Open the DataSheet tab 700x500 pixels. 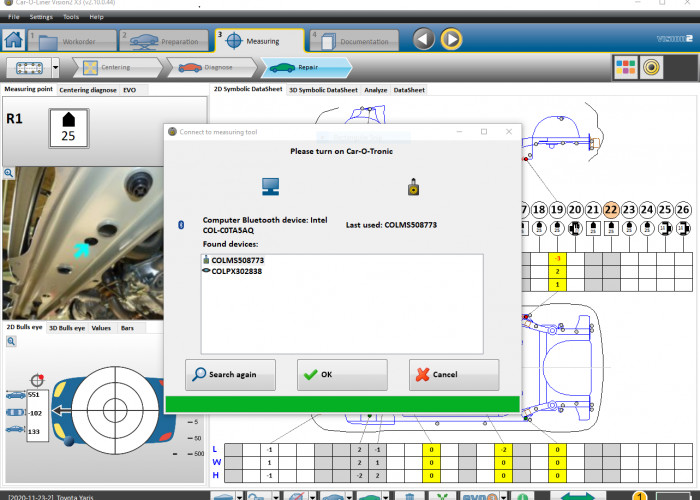click(x=409, y=90)
